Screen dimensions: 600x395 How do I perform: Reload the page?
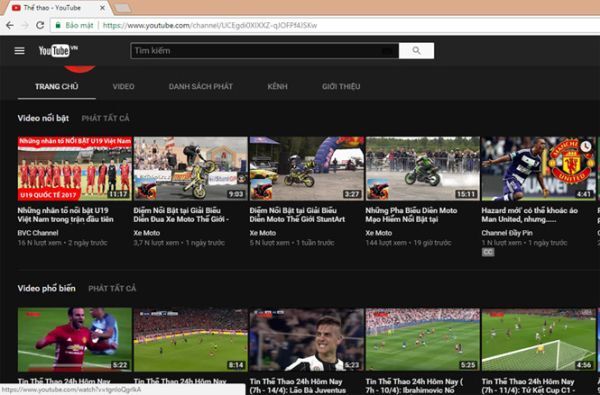point(40,25)
